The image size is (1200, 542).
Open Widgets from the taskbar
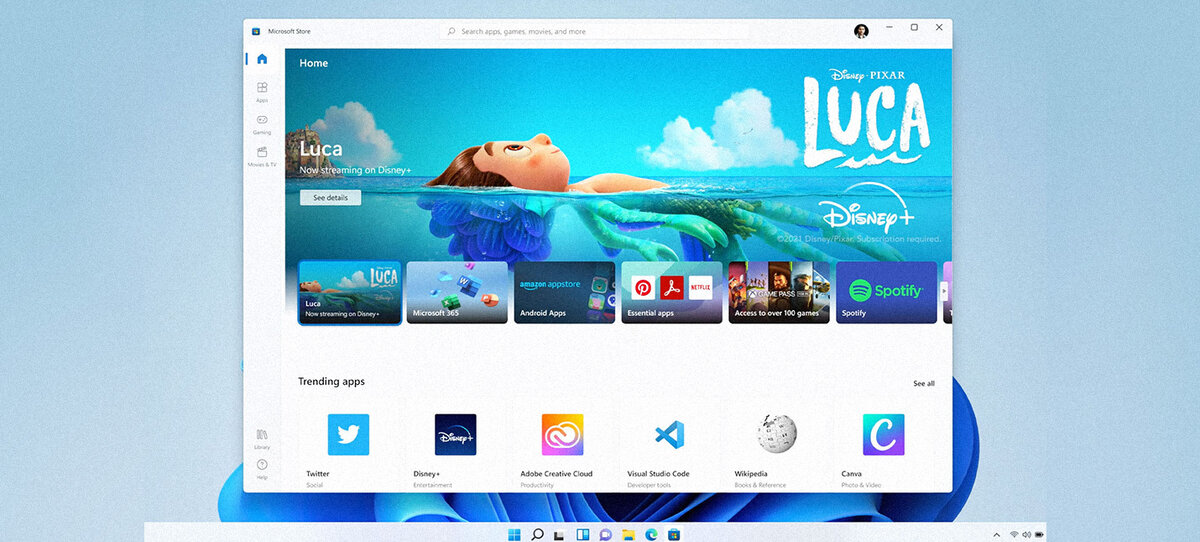[582, 534]
